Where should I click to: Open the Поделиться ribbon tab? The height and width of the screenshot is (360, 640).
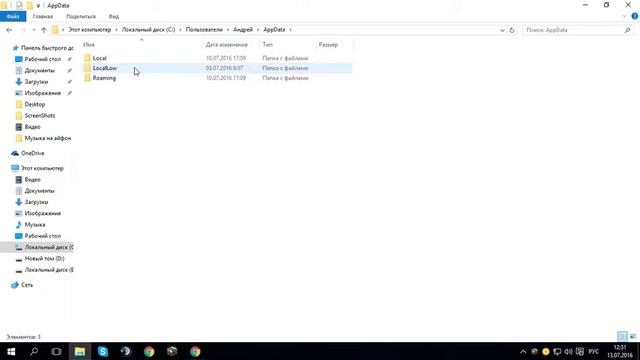pyautogui.click(x=81, y=17)
